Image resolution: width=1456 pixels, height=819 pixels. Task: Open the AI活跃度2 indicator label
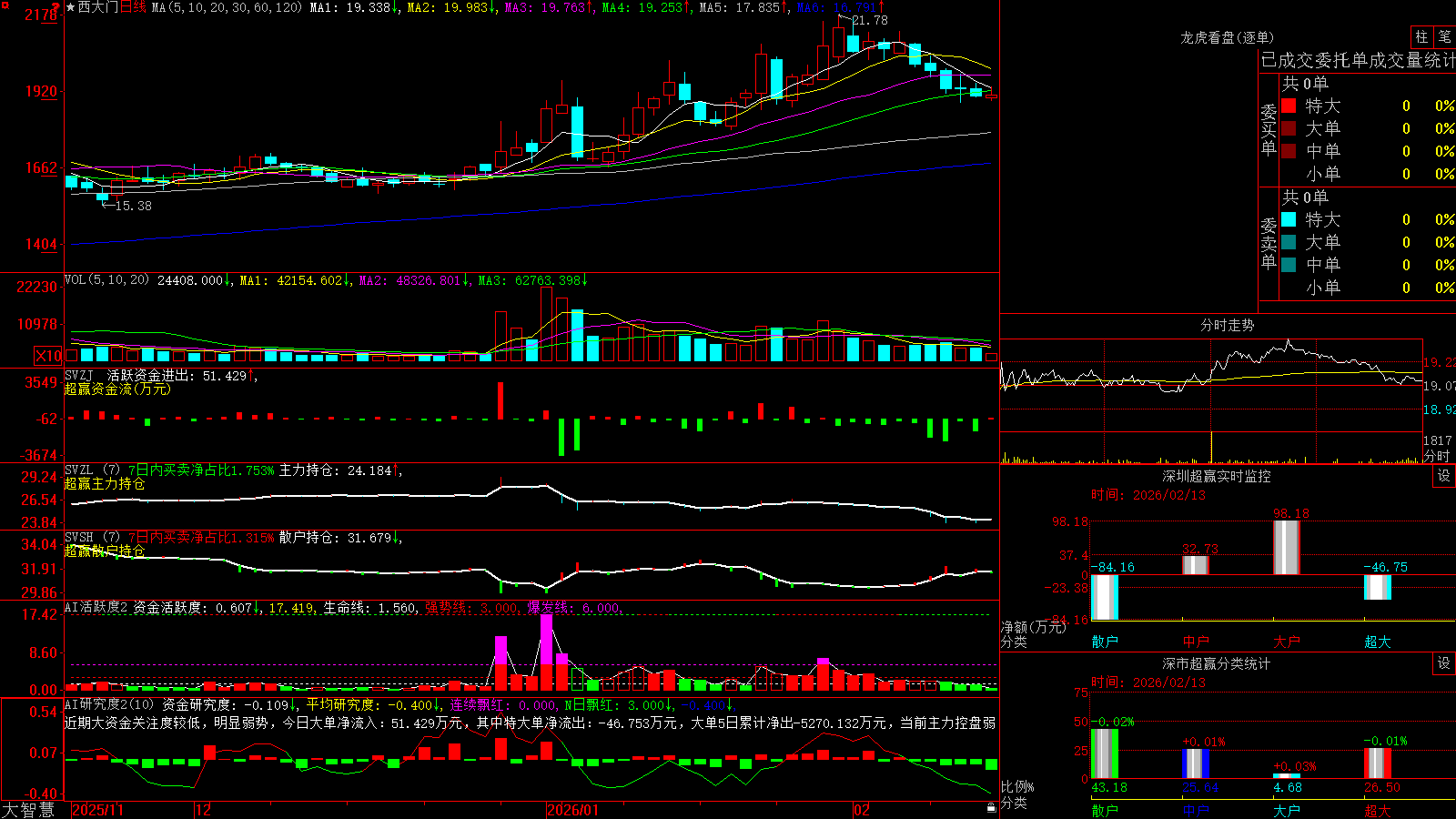(96, 607)
